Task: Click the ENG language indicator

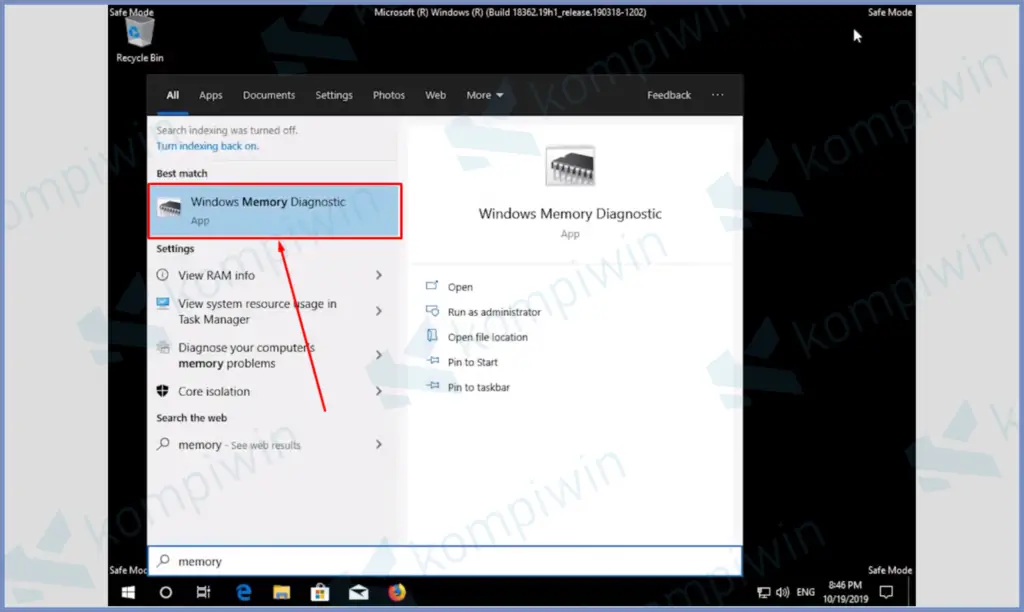Action: 806,592
